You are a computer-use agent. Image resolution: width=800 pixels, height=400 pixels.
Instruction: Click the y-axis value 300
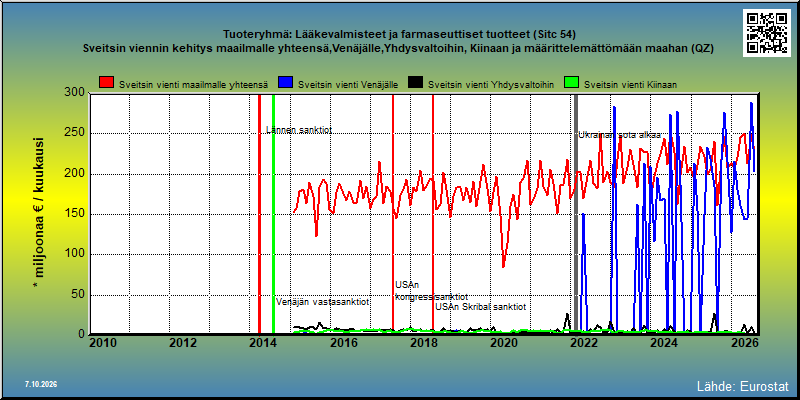(x=74, y=93)
